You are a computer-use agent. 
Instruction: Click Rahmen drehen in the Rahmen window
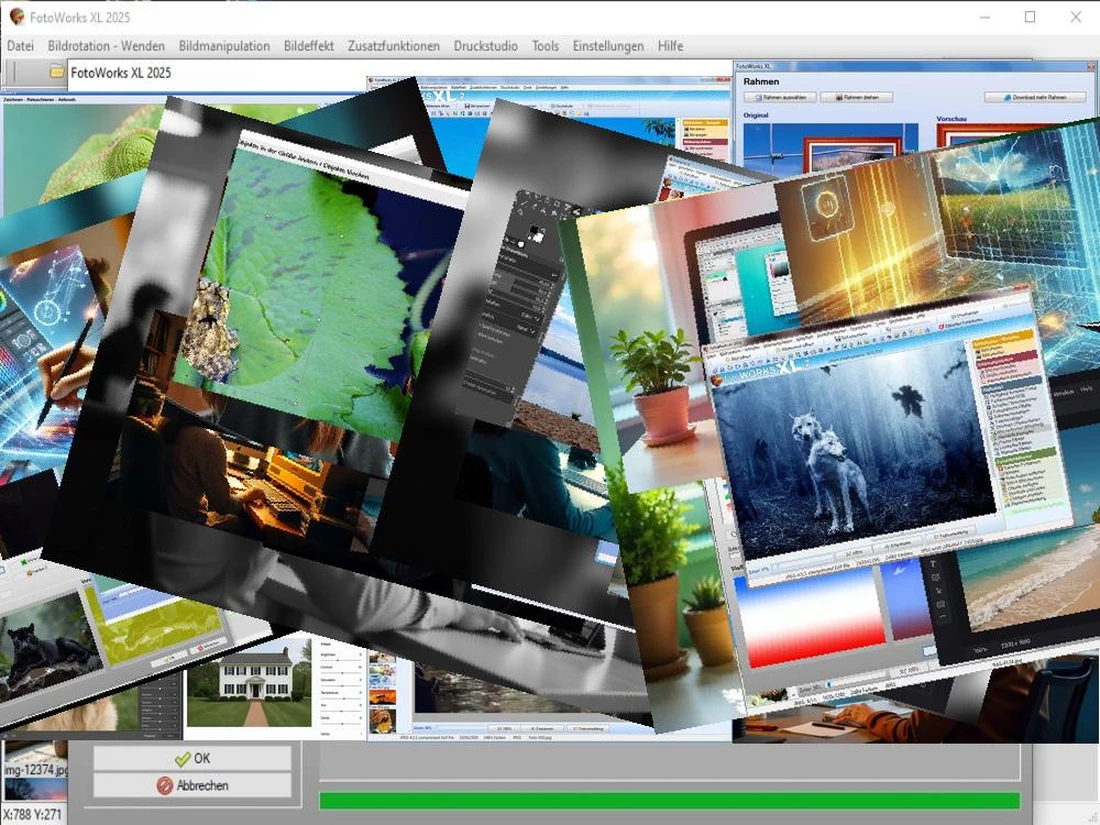(857, 98)
